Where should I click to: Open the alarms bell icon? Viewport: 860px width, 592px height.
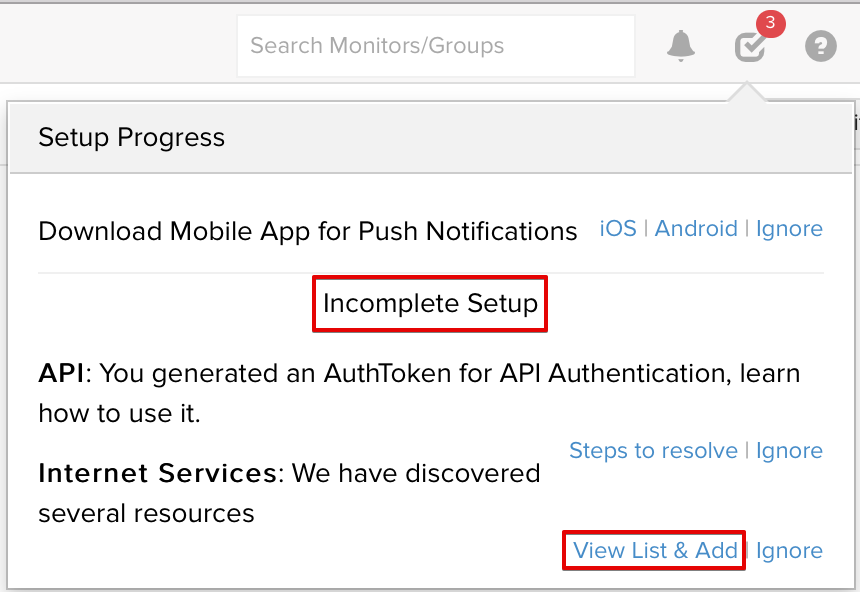681,46
